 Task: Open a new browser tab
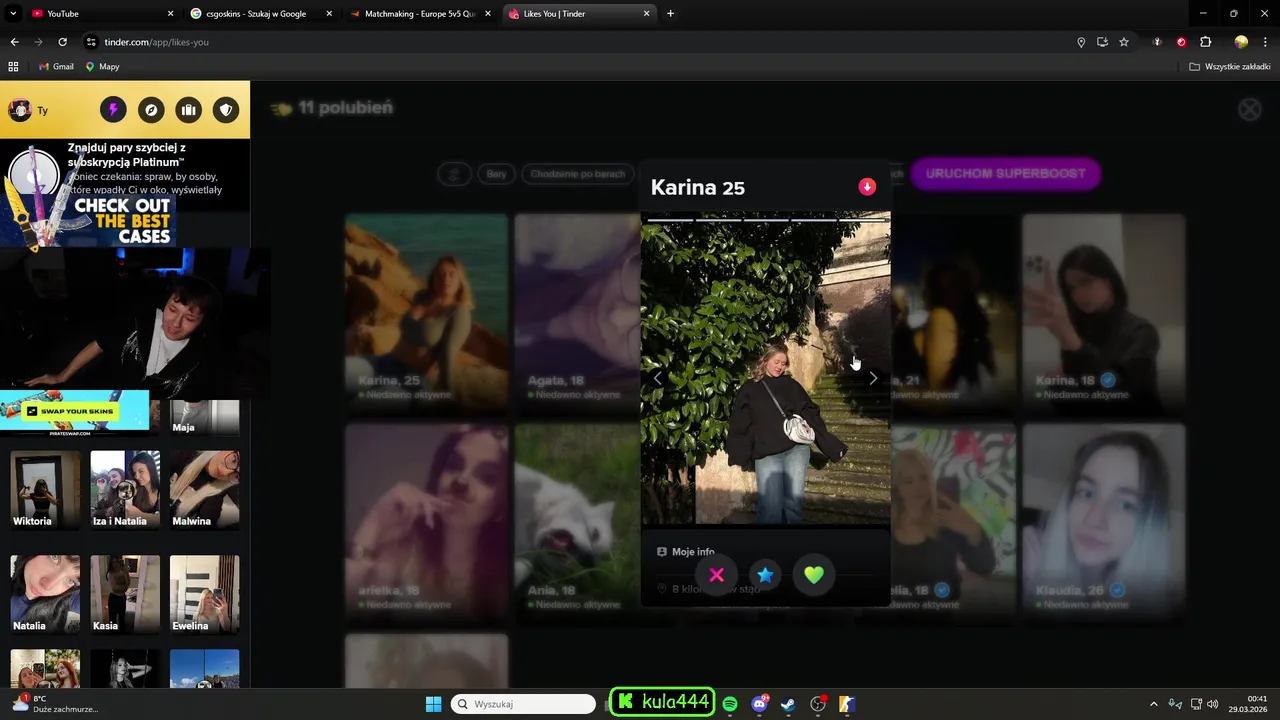[670, 14]
